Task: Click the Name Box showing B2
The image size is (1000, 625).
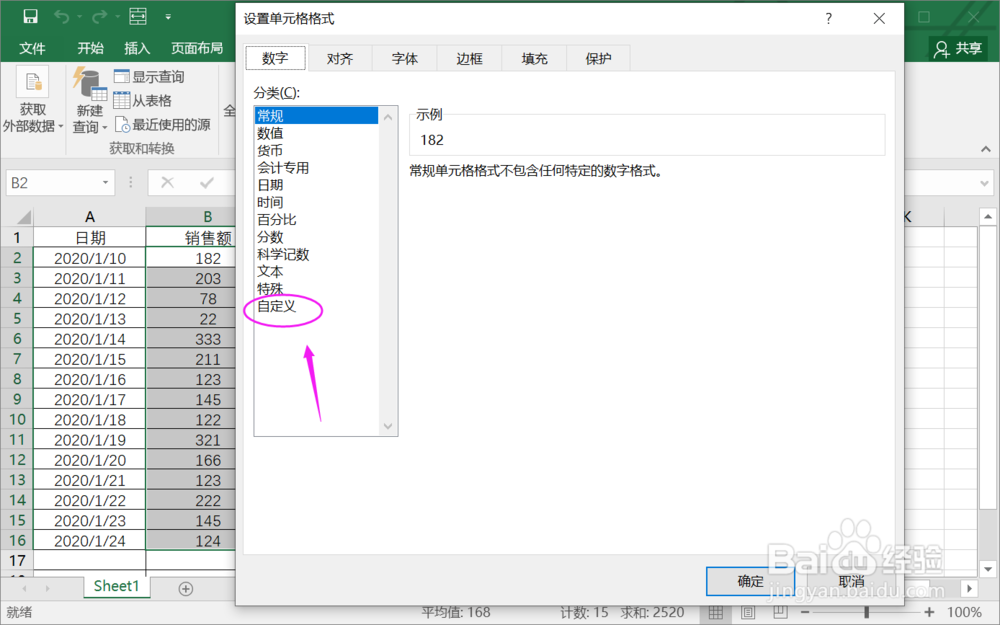Action: pos(52,183)
